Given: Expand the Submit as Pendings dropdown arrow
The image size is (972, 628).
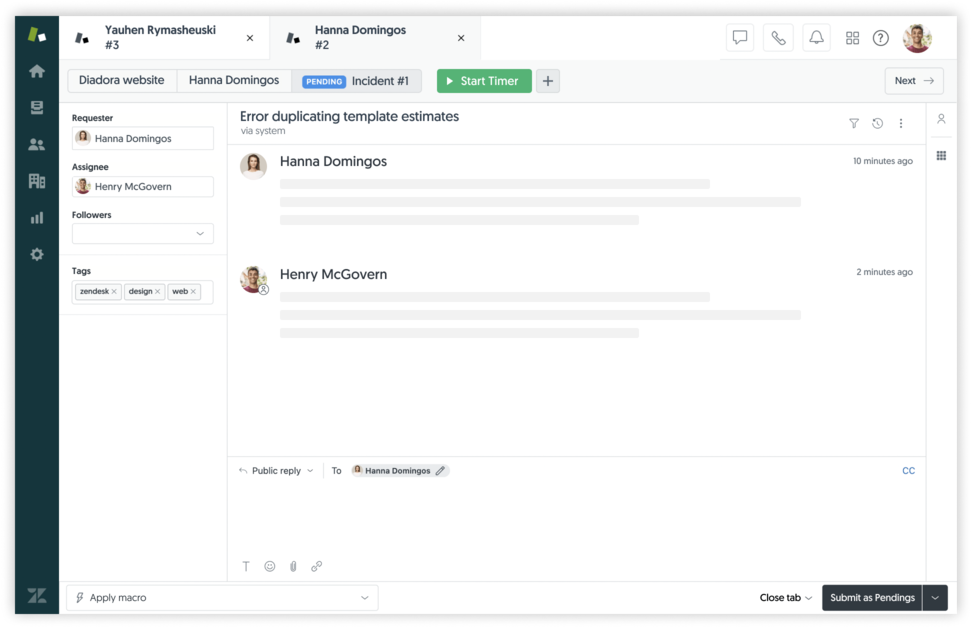Looking at the screenshot, I should coord(934,597).
